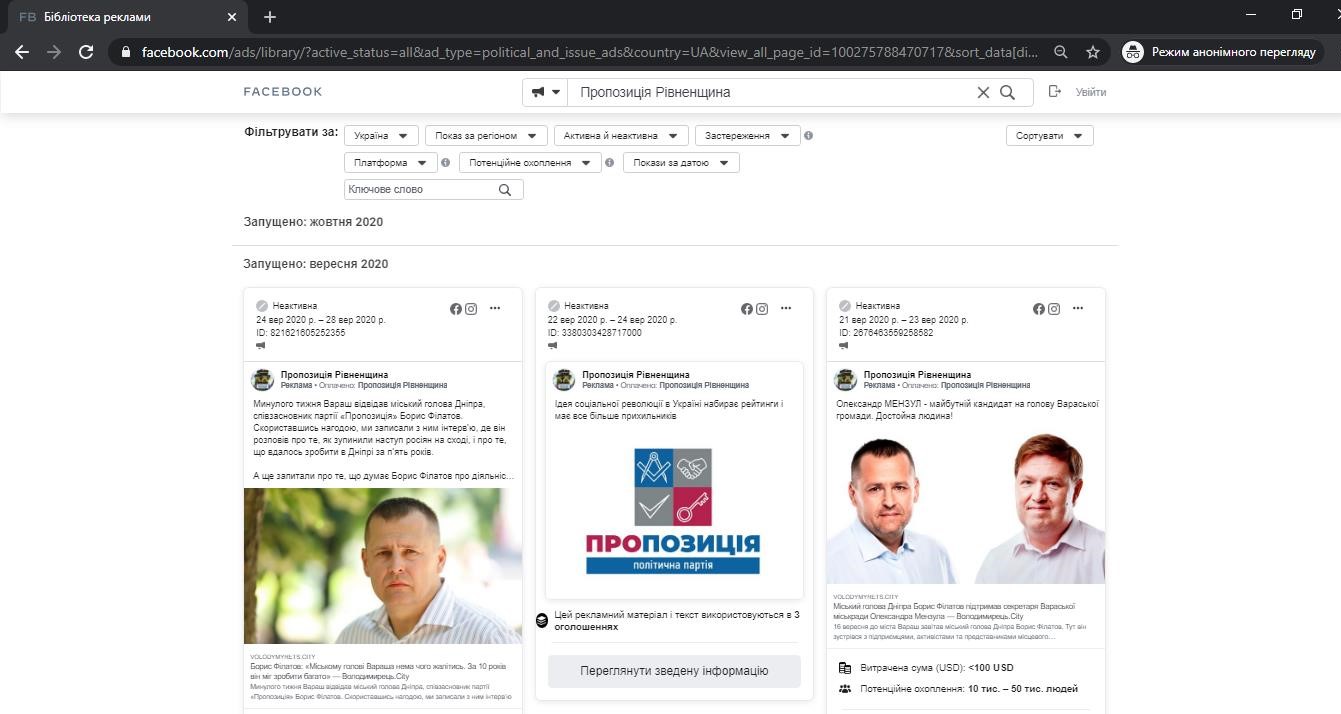Click the Увійти login link

(x=1091, y=92)
